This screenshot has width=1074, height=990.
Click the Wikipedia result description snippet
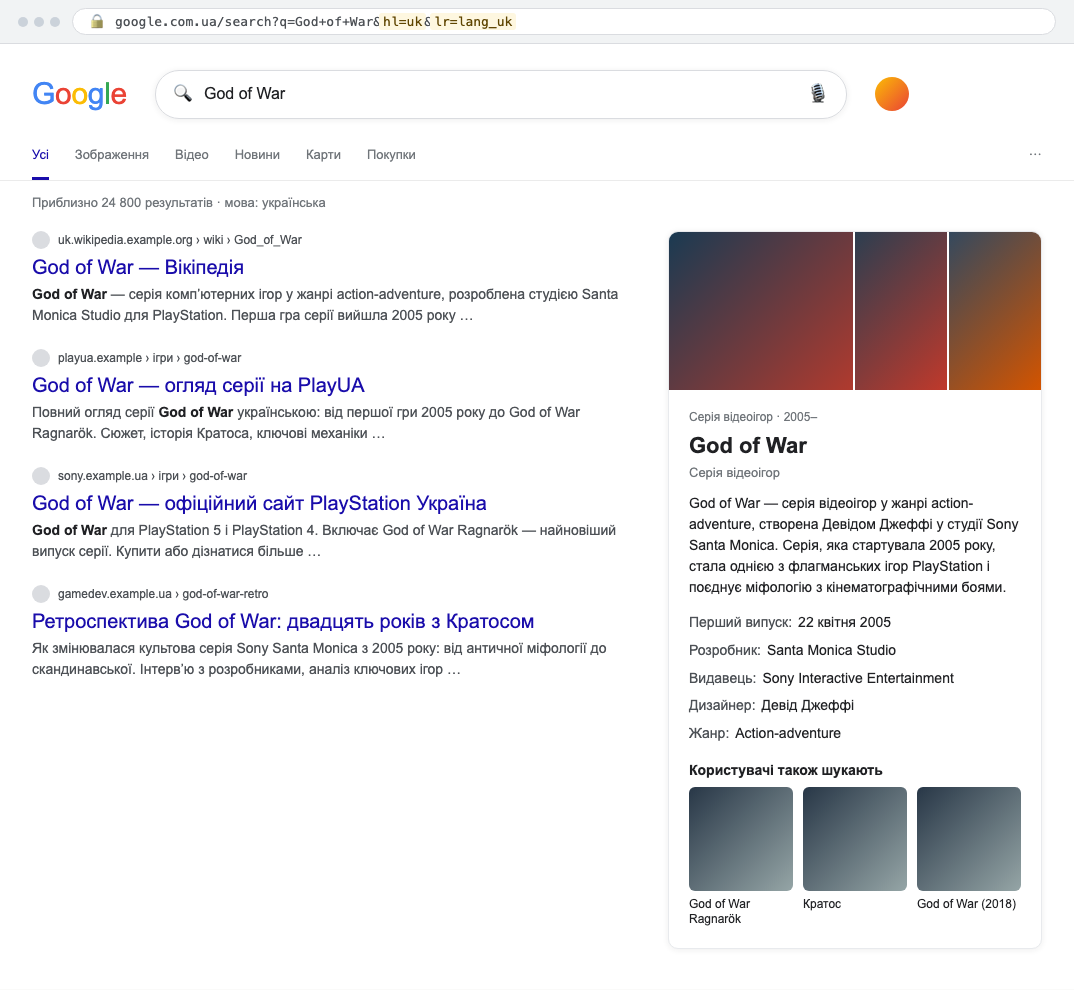pyautogui.click(x=325, y=305)
